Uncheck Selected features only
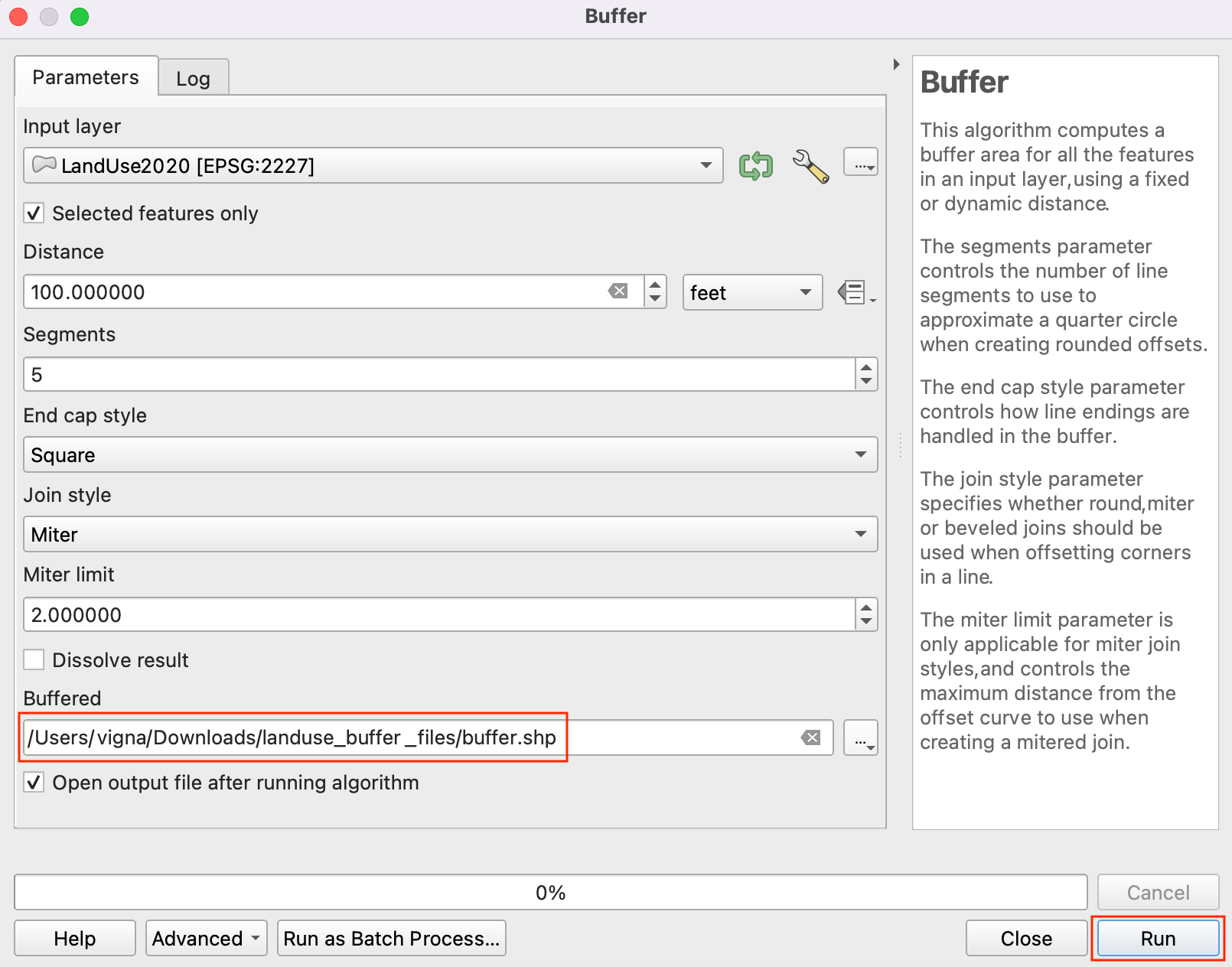The image size is (1232, 967). pyautogui.click(x=34, y=213)
